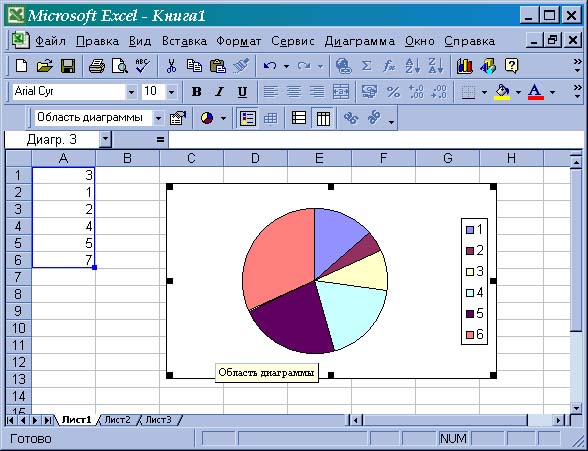Viewport: 588px width, 451px height.
Task: Click the Save floppy disk icon
Action: (x=68, y=66)
